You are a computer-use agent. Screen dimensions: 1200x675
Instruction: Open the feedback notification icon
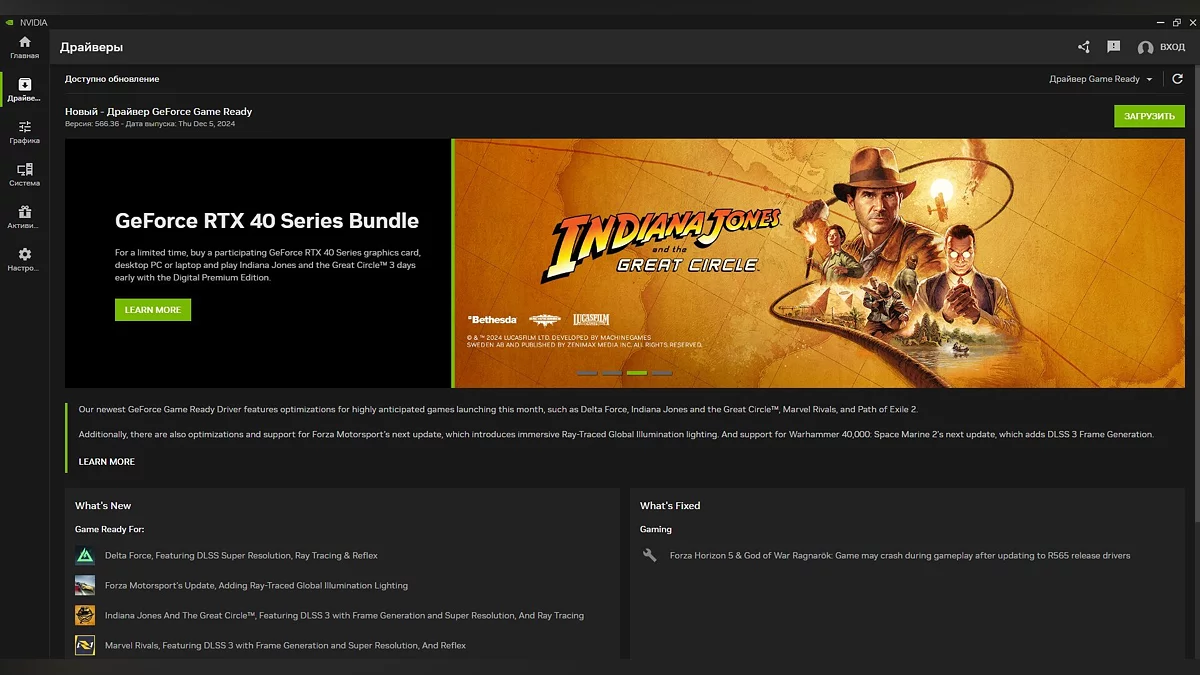[1113, 47]
